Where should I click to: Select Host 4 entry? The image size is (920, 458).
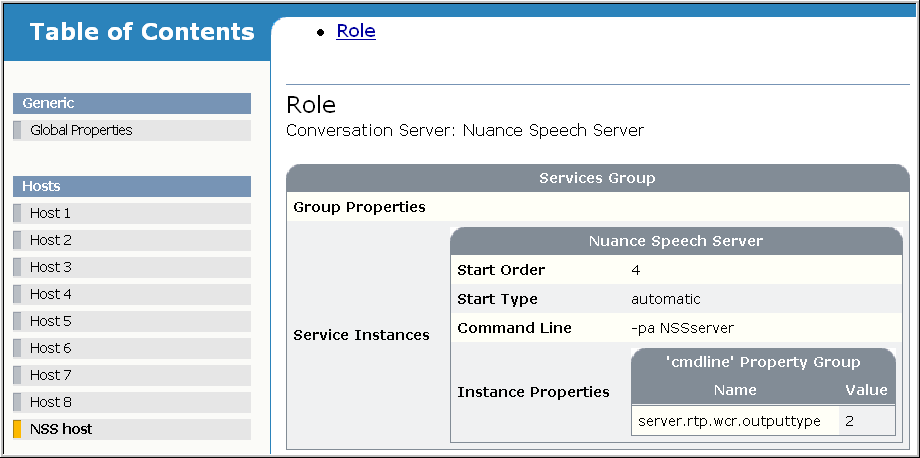pyautogui.click(x=50, y=294)
